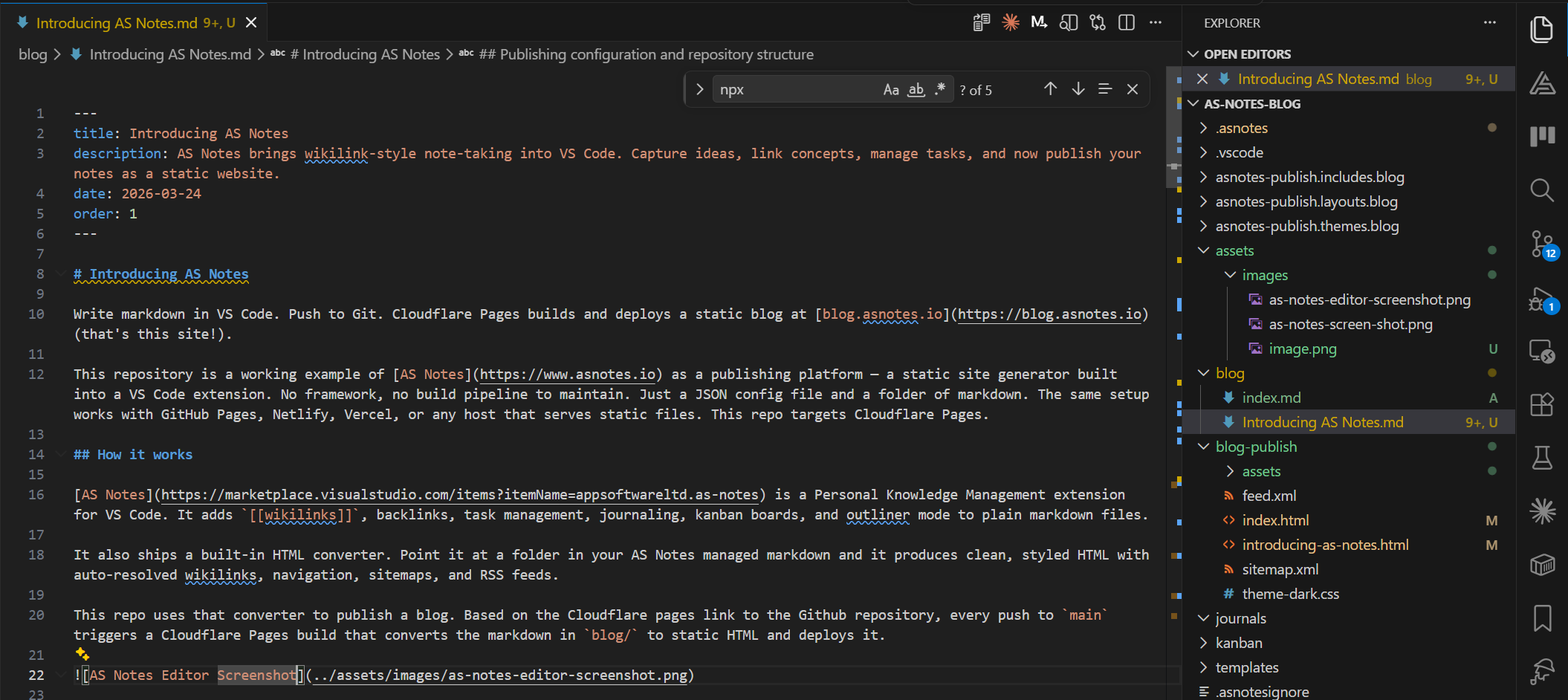This screenshot has height=700, width=1568.
Task: Toggle whole word matching in find
Action: (916, 90)
